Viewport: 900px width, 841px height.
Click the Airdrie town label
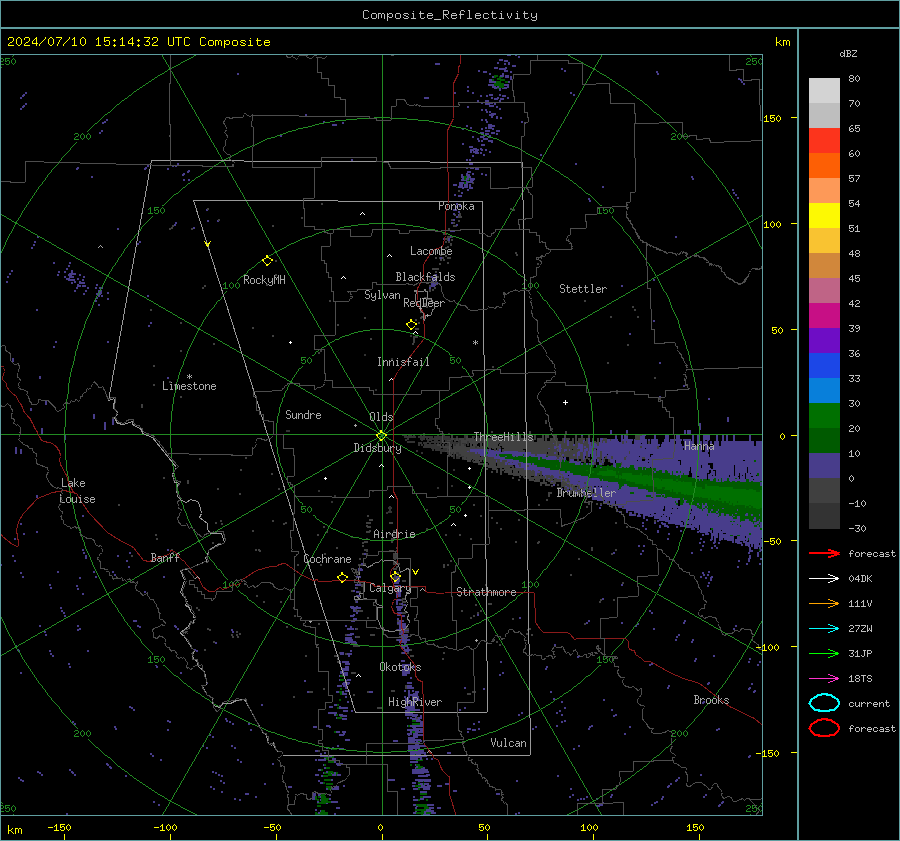click(394, 534)
